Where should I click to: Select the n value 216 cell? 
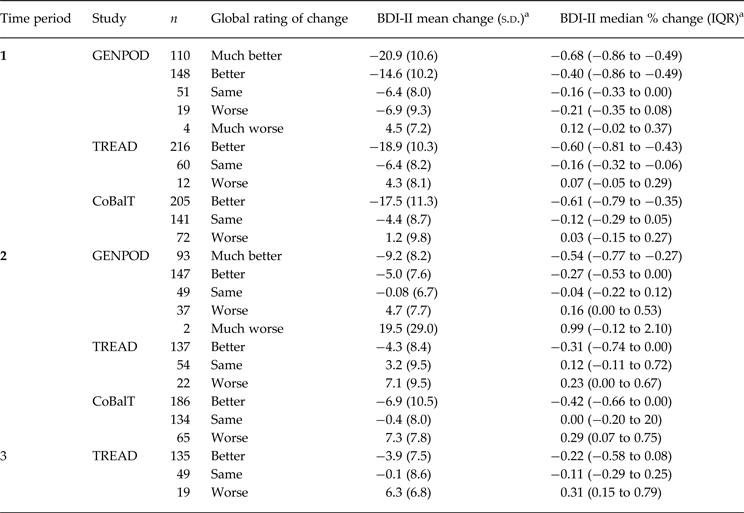click(x=181, y=147)
